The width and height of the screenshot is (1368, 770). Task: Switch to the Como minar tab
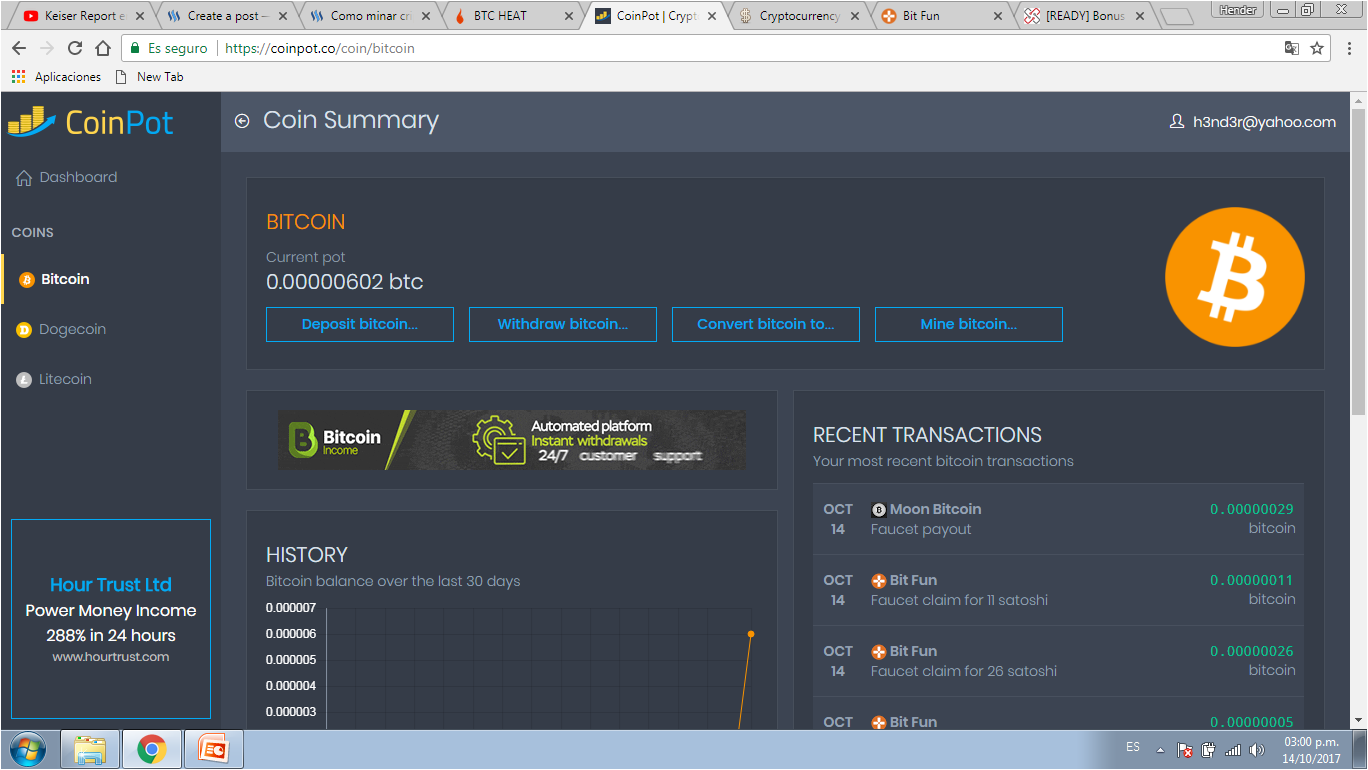coord(372,16)
